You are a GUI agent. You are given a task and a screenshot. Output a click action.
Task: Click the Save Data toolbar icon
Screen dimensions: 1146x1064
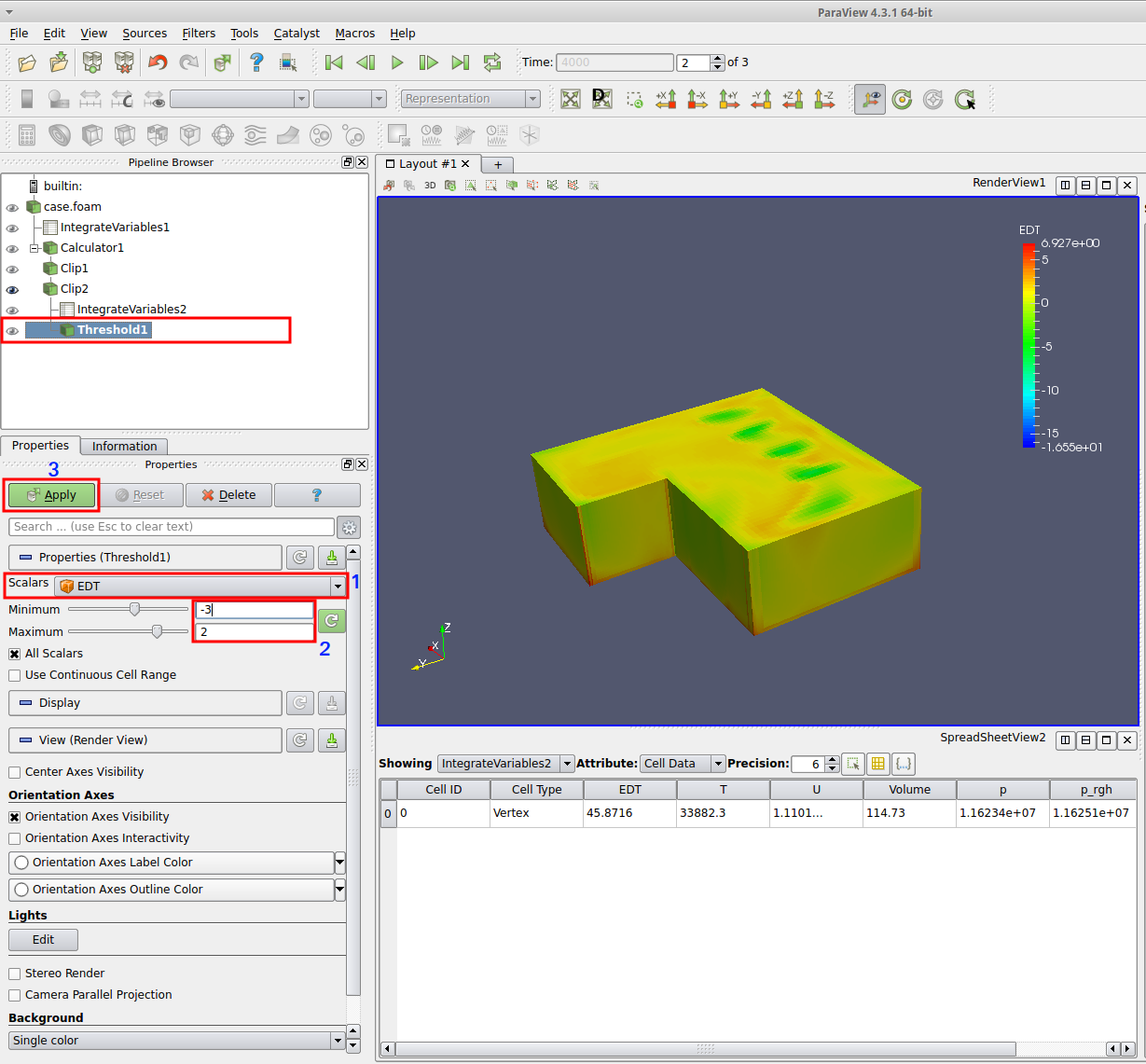pos(59,62)
